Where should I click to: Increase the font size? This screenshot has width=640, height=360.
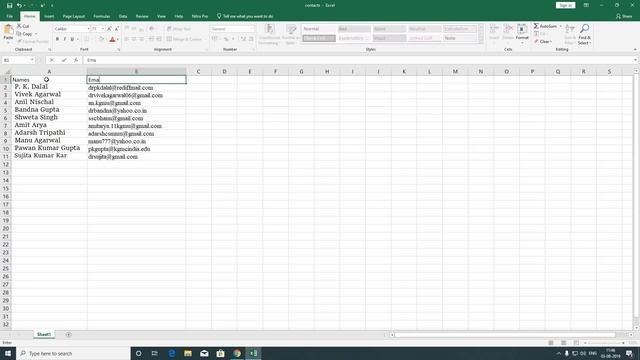pos(109,29)
